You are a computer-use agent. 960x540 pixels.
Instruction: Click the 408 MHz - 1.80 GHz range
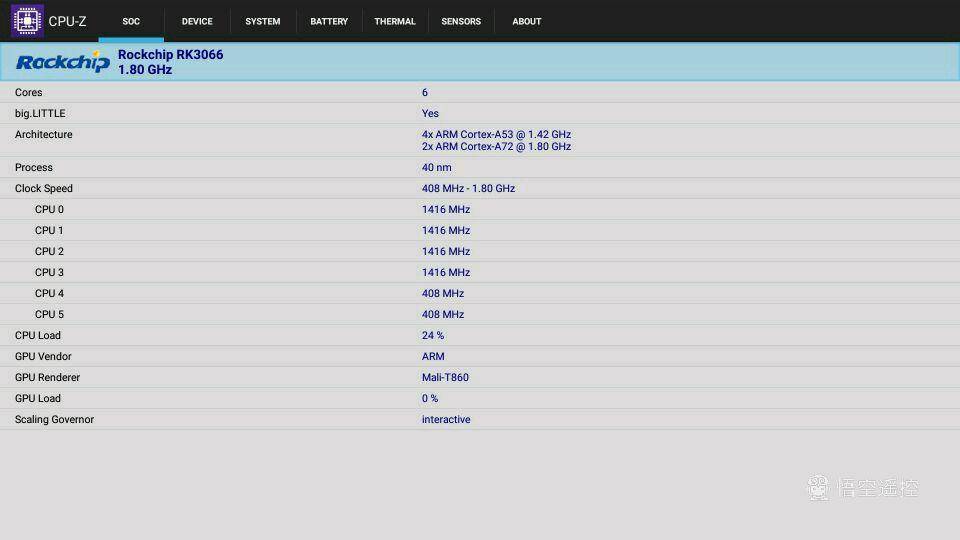[468, 188]
